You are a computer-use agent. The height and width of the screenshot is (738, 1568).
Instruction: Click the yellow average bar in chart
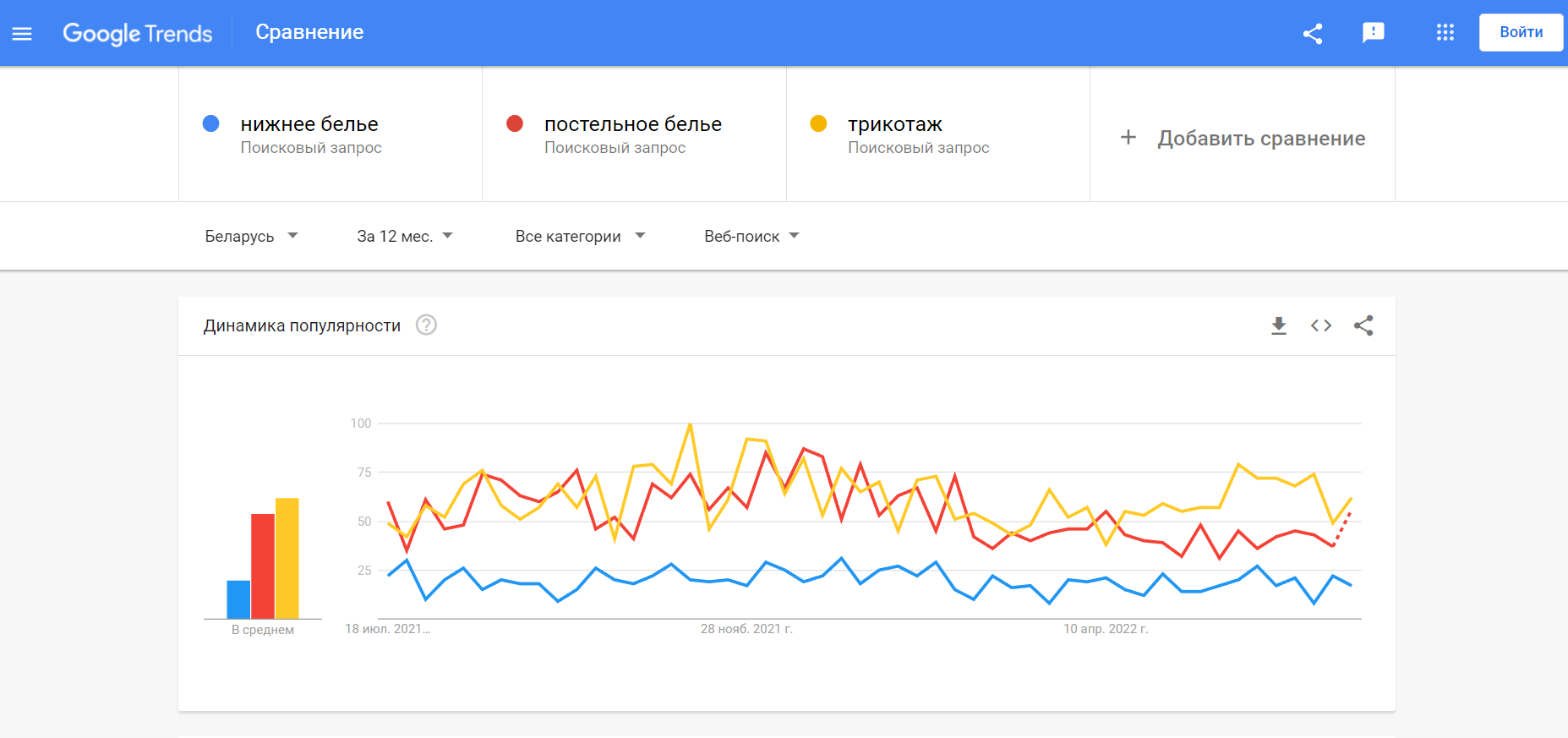click(x=287, y=558)
